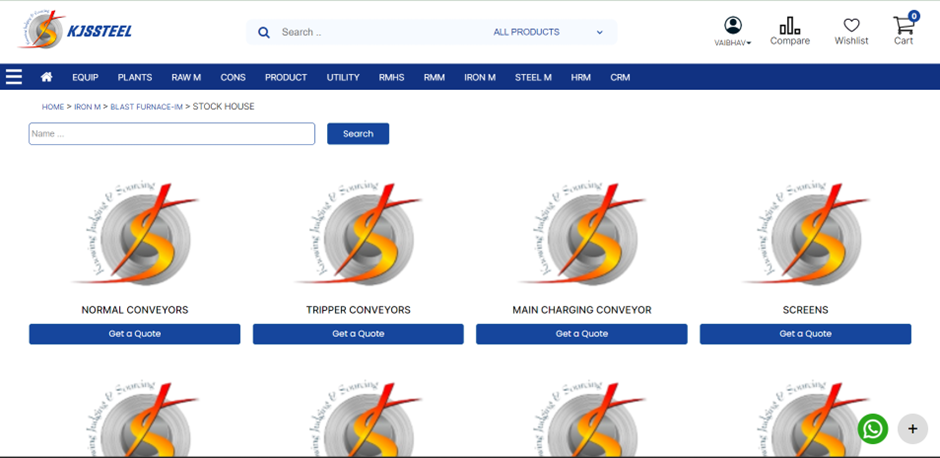Open the UTILITY menu
The image size is (940, 458).
(343, 77)
